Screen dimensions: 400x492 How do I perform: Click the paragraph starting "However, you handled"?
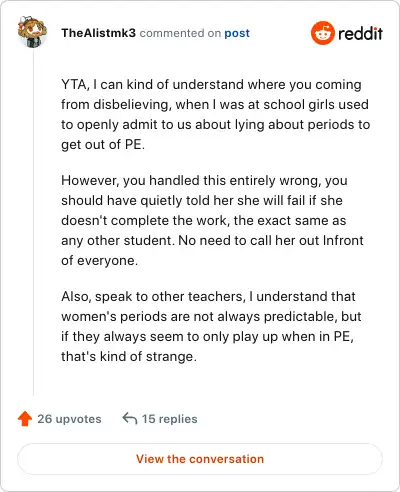(212, 220)
